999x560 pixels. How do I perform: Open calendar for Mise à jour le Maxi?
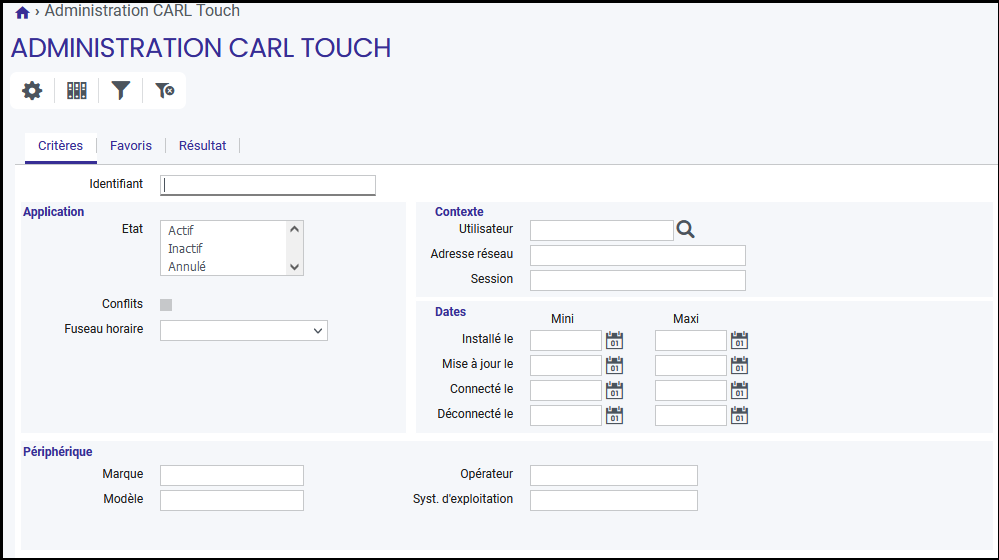coord(739,365)
